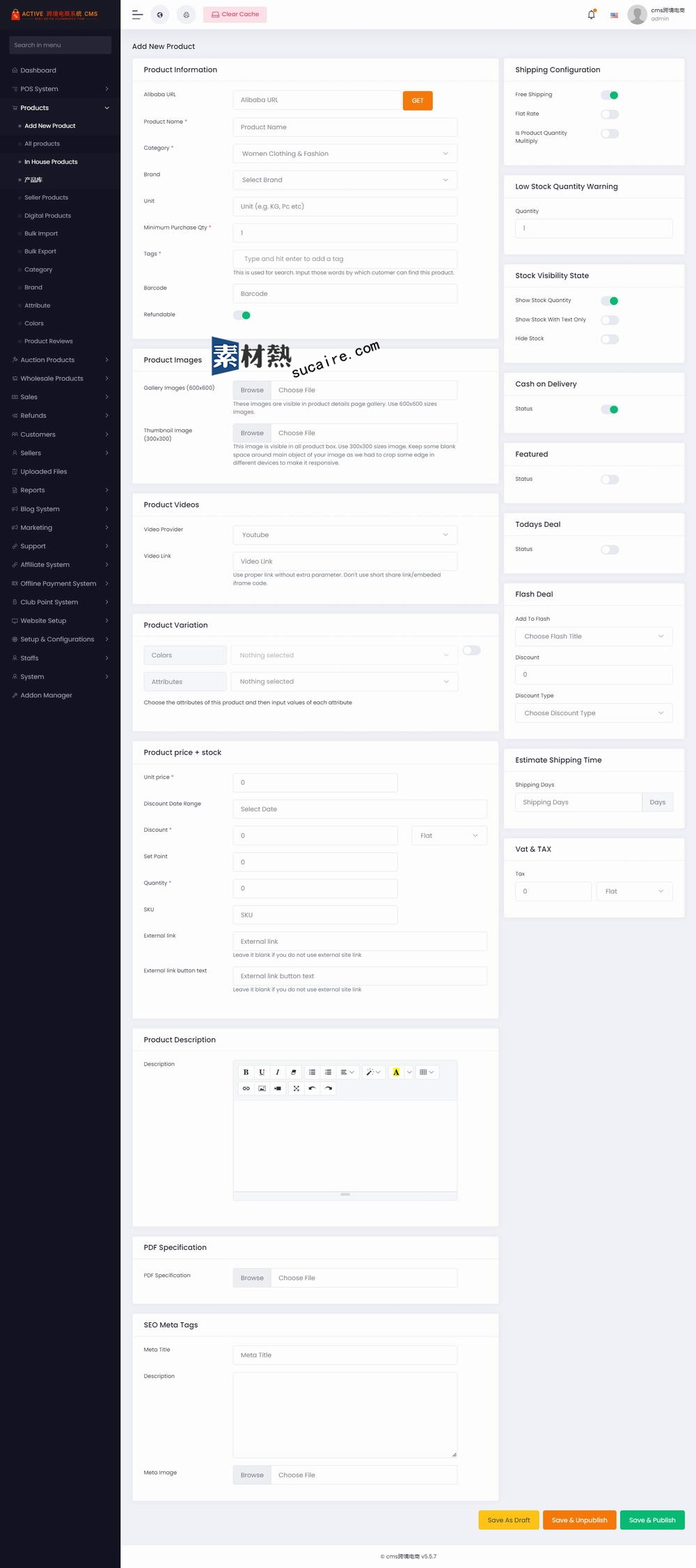Click Save As Draft button
The height and width of the screenshot is (1568, 696).
point(509,1520)
